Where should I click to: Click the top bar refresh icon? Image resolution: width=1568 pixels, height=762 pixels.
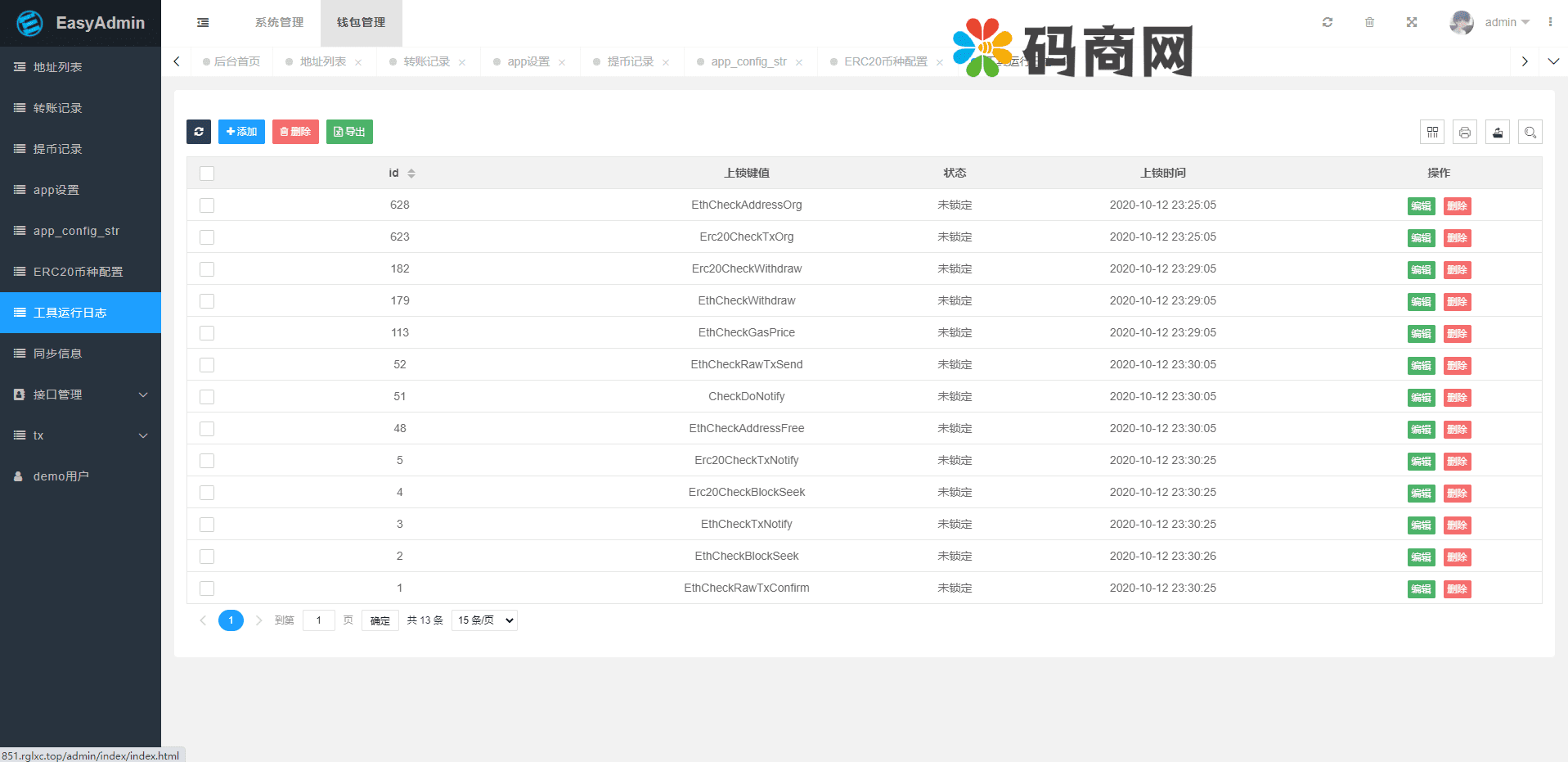pos(1327,22)
